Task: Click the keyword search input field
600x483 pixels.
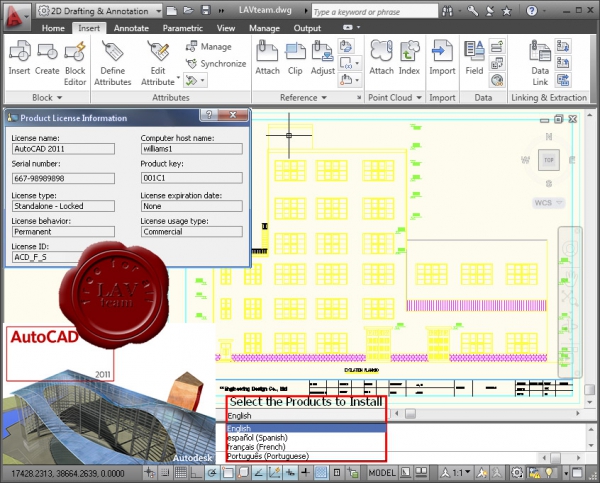Action: pyautogui.click(x=375, y=11)
